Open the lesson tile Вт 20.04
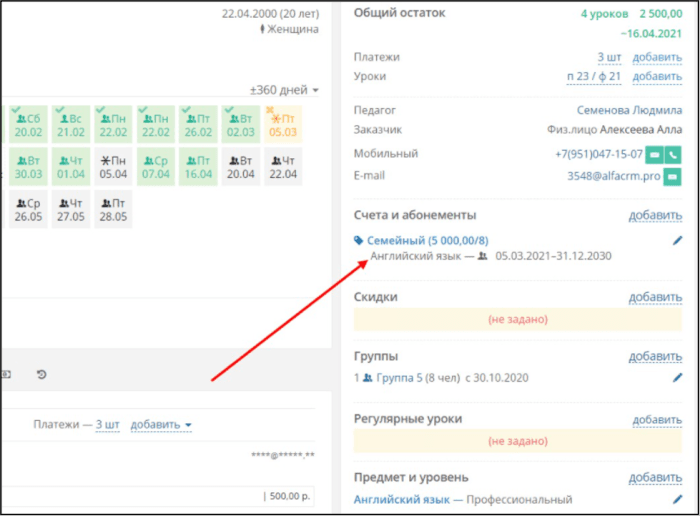Screen dimensions: 700x516 click(241, 167)
